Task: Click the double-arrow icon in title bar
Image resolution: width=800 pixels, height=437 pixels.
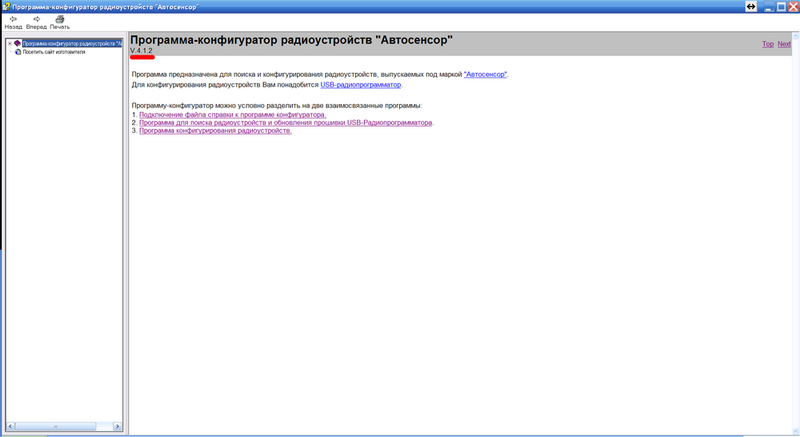Action: click(x=751, y=7)
